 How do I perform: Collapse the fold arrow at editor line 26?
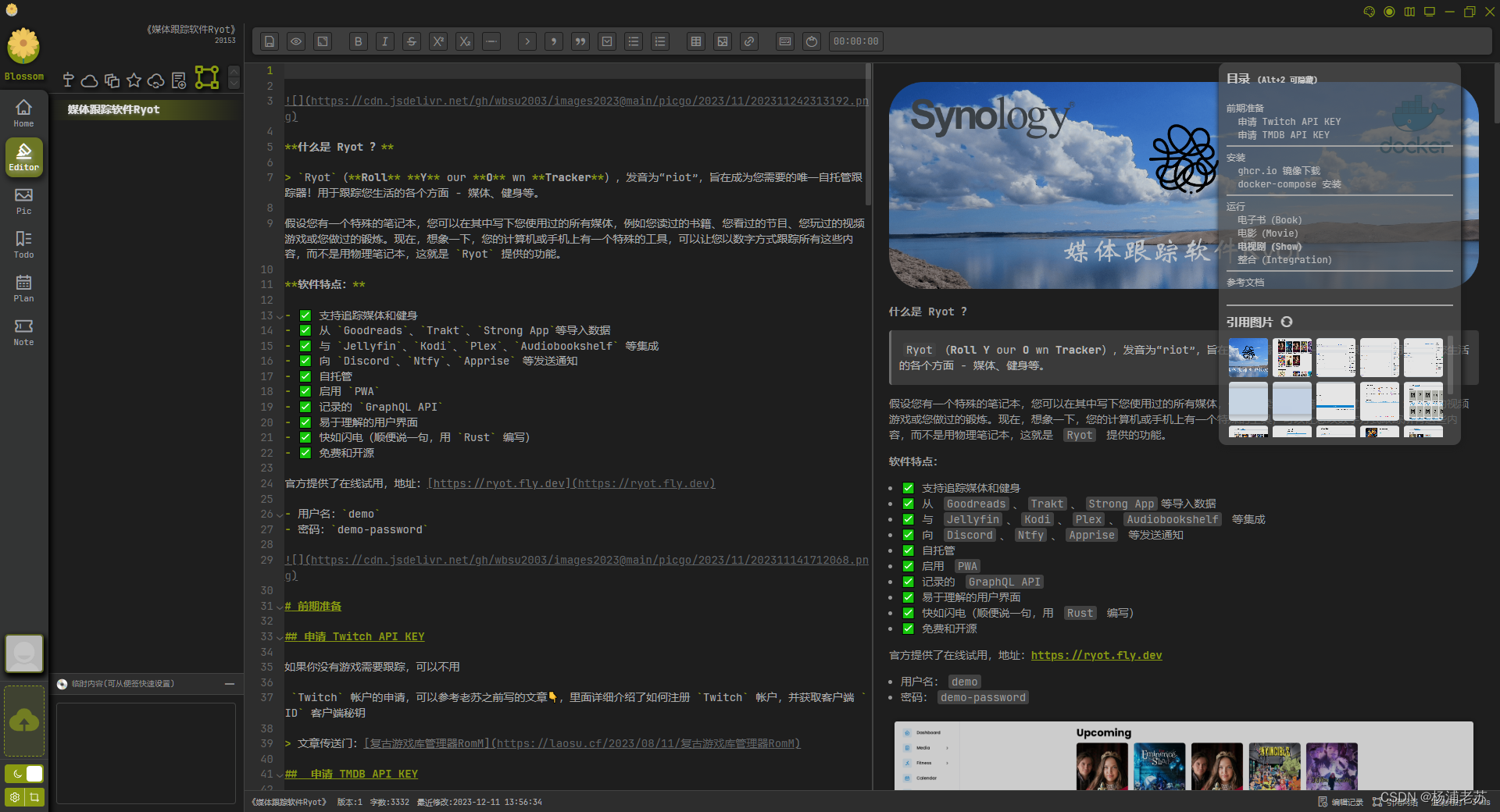[280, 515]
